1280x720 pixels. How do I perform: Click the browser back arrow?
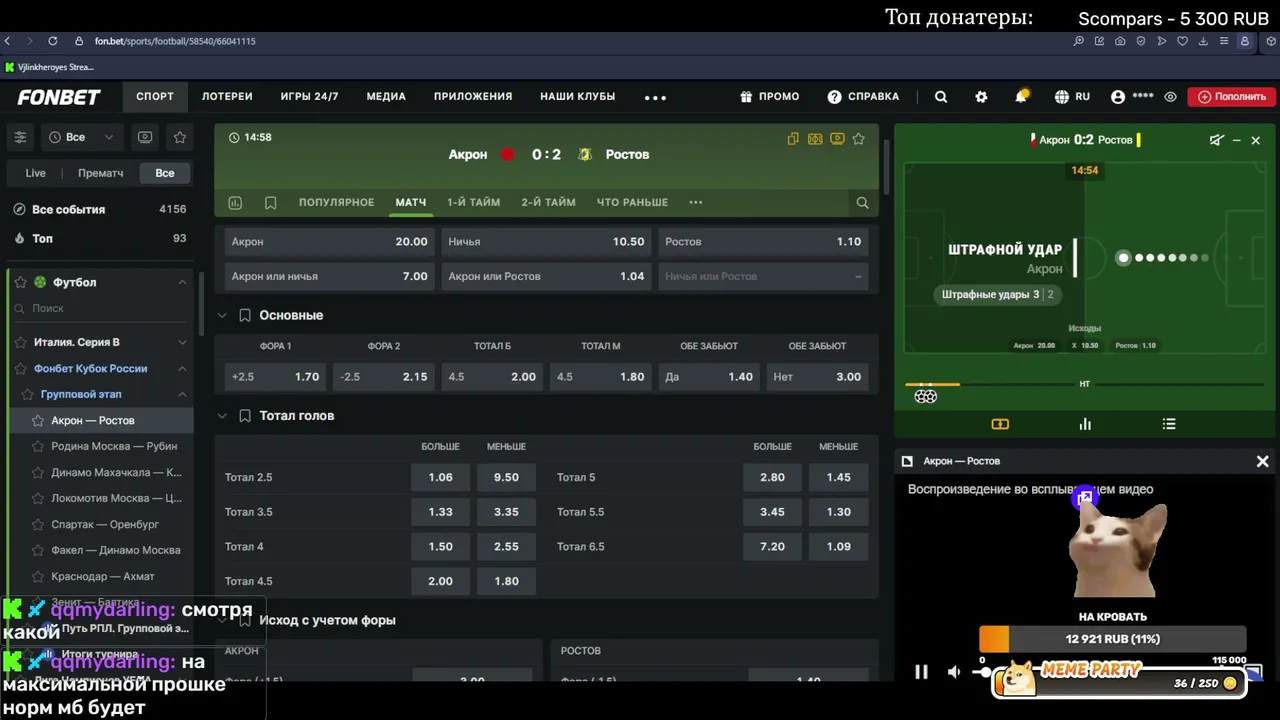7,41
